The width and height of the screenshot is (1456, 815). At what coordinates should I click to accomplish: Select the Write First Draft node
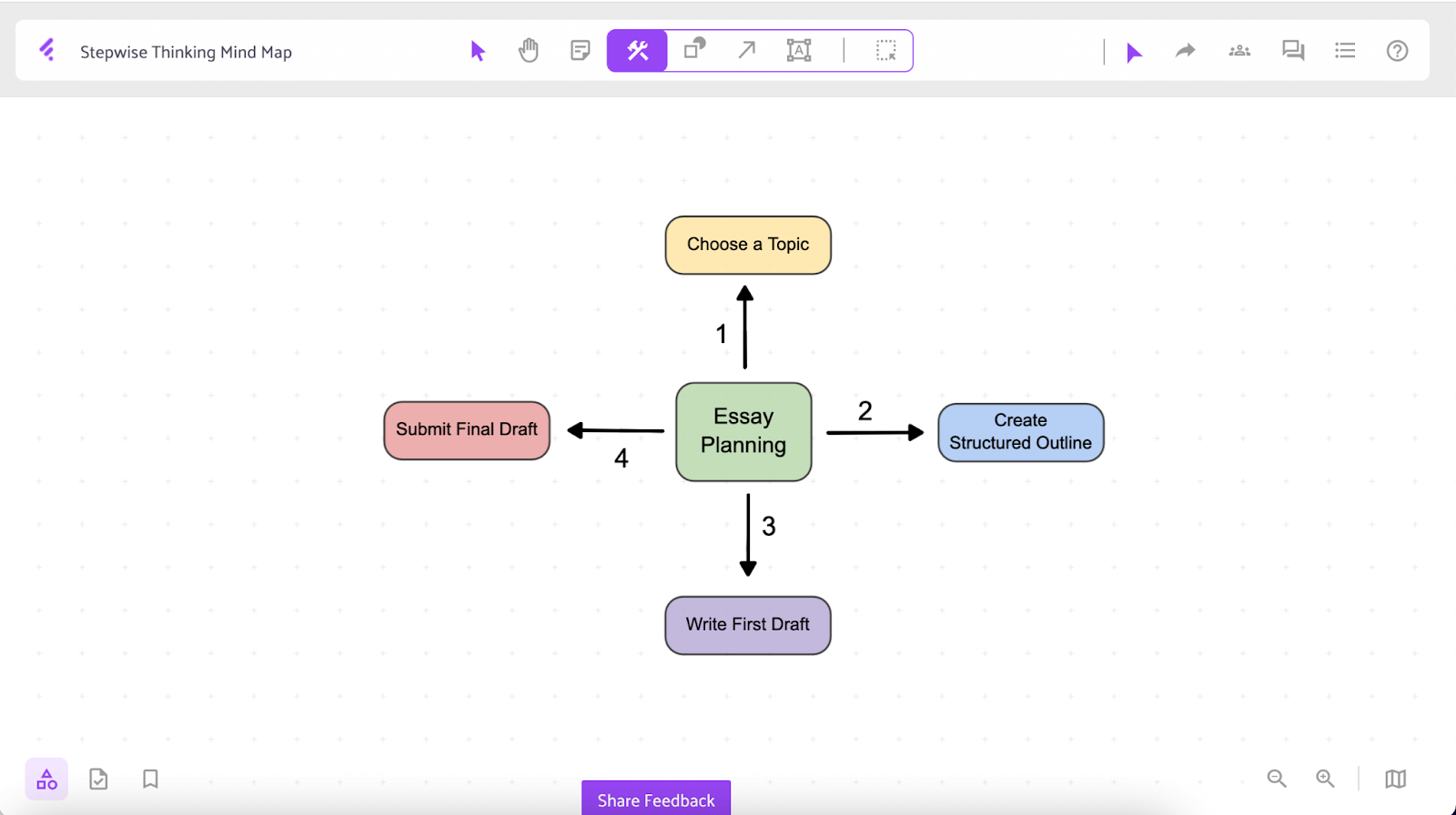click(748, 625)
